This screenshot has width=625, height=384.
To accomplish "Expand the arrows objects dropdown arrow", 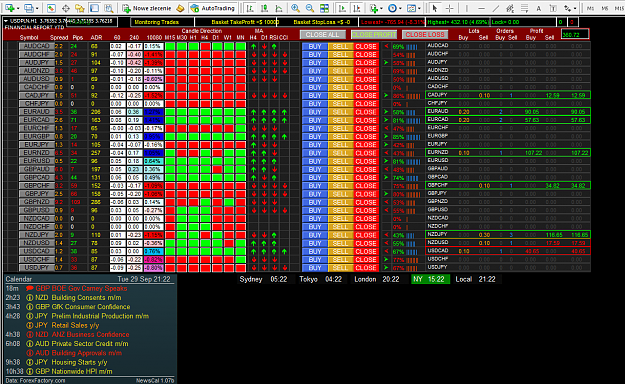I will point(575,8).
